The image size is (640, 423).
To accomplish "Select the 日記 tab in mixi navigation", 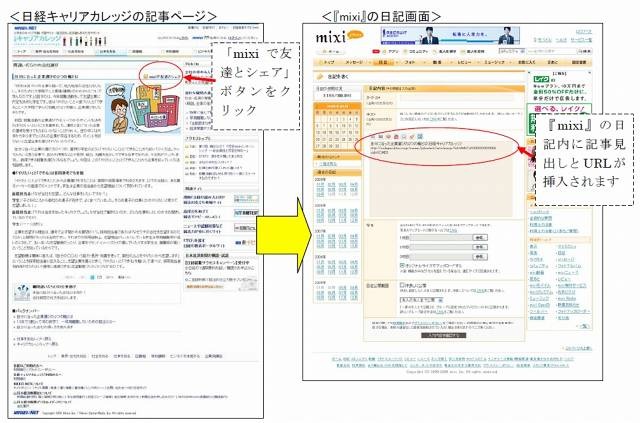I will click(x=383, y=62).
